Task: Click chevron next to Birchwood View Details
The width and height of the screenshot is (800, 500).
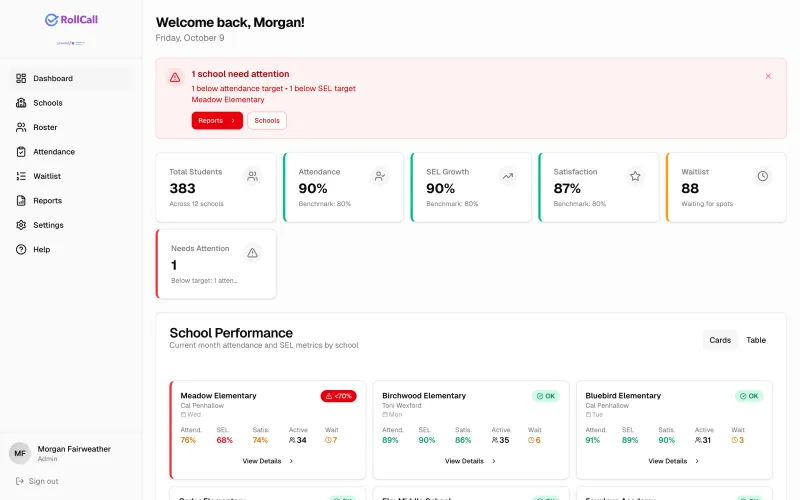Action: coord(494,461)
